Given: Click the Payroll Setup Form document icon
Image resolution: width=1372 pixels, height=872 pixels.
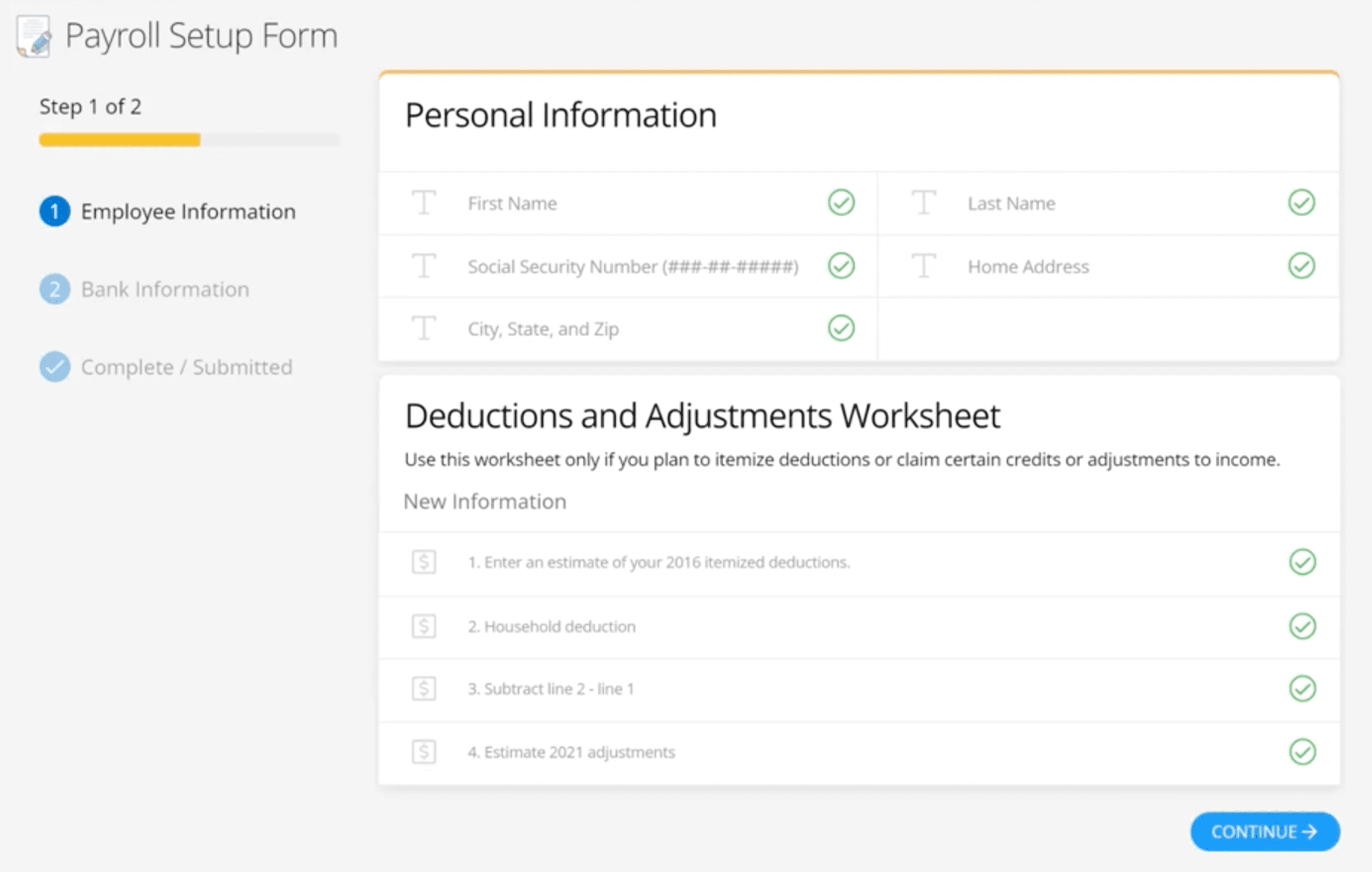Looking at the screenshot, I should 33,35.
